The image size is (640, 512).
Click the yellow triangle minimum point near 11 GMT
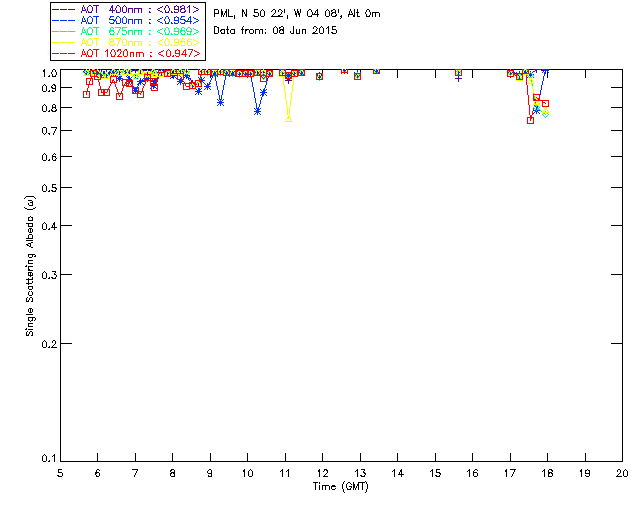[x=289, y=119]
